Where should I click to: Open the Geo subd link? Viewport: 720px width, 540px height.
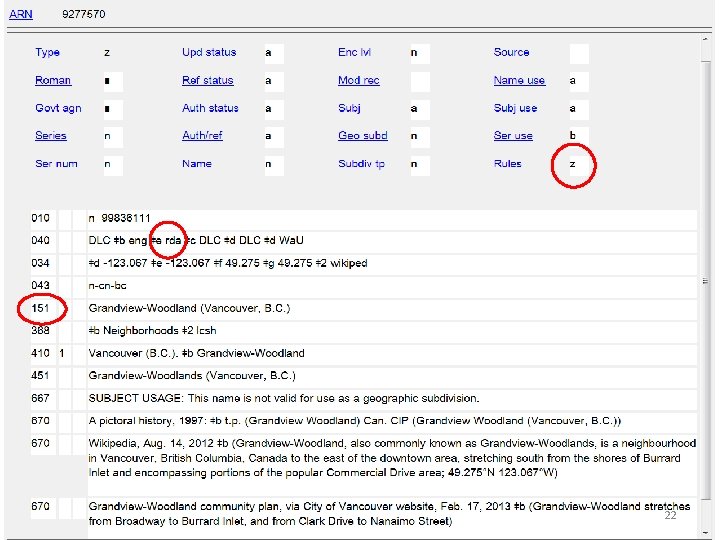(x=363, y=136)
